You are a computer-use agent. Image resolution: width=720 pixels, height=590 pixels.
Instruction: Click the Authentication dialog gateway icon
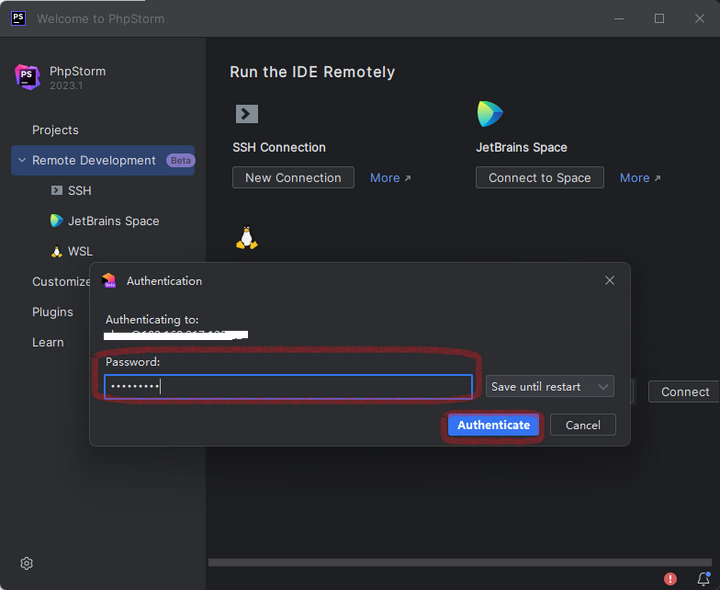pos(110,281)
